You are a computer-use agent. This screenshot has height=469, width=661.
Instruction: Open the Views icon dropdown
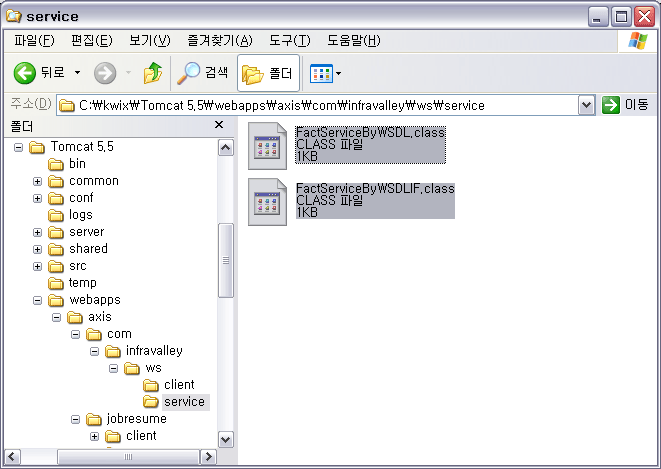point(326,73)
